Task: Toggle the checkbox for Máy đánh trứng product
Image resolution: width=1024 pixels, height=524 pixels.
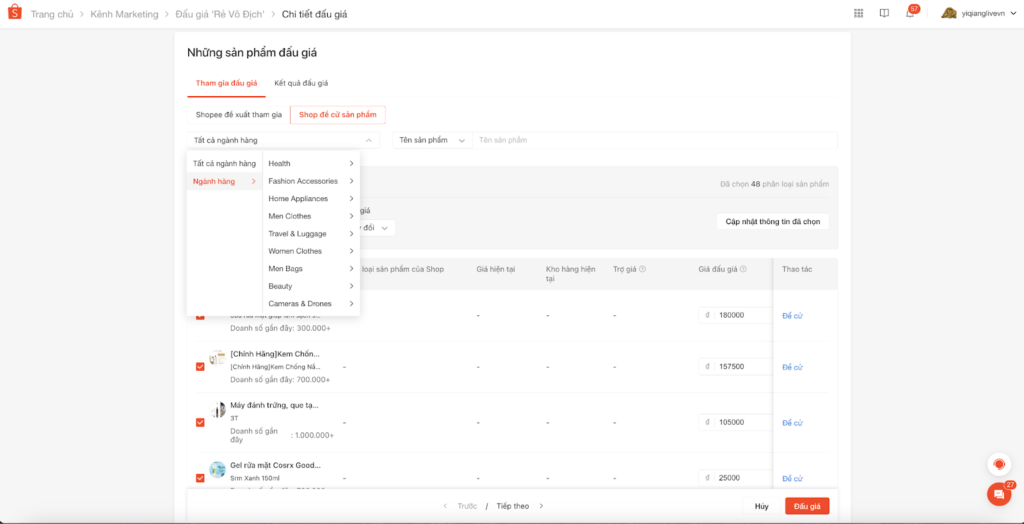Action: [200, 422]
